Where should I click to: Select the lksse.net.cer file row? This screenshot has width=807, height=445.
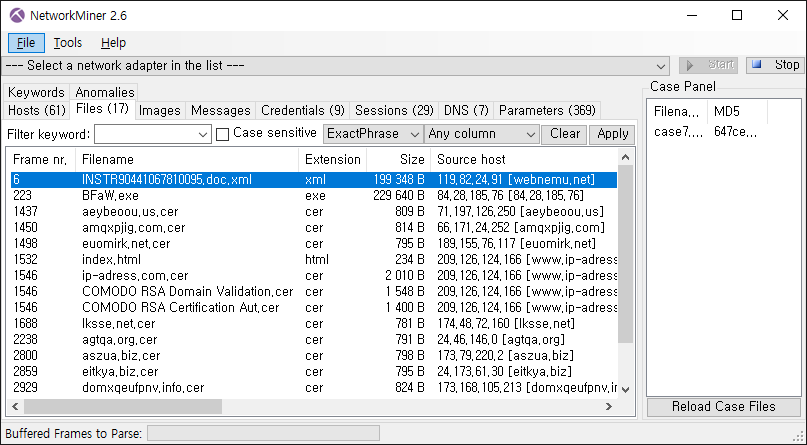(x=313, y=323)
